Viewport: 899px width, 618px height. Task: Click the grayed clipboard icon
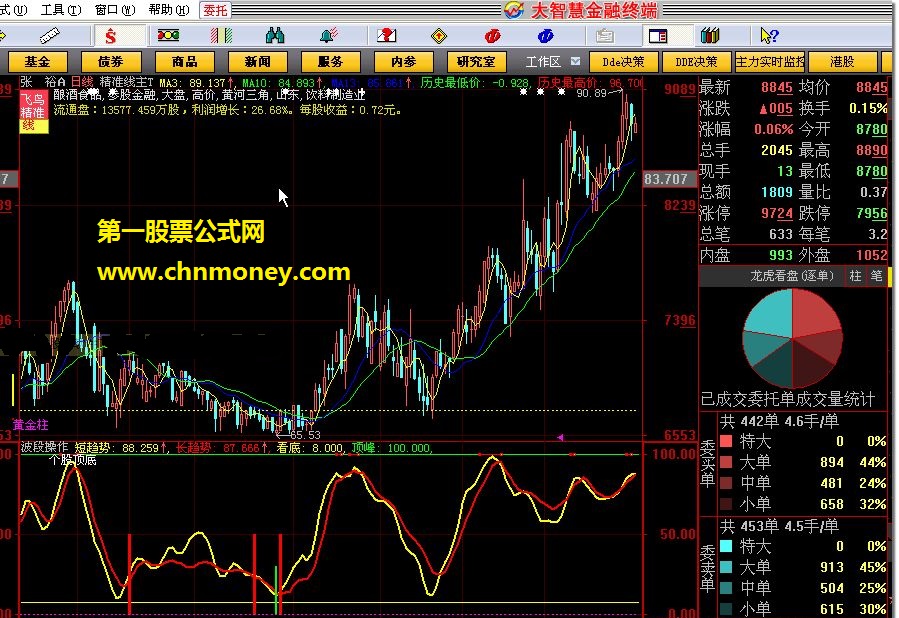click(x=604, y=36)
